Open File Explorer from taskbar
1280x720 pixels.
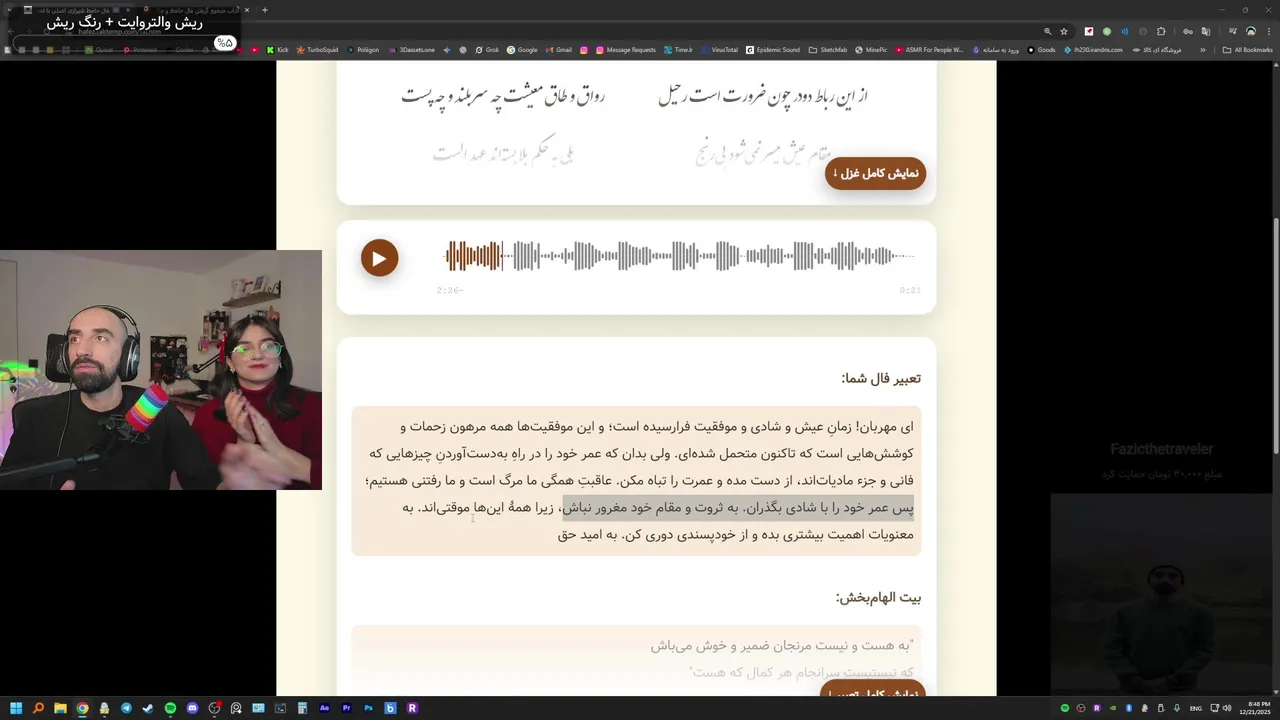[x=60, y=708]
